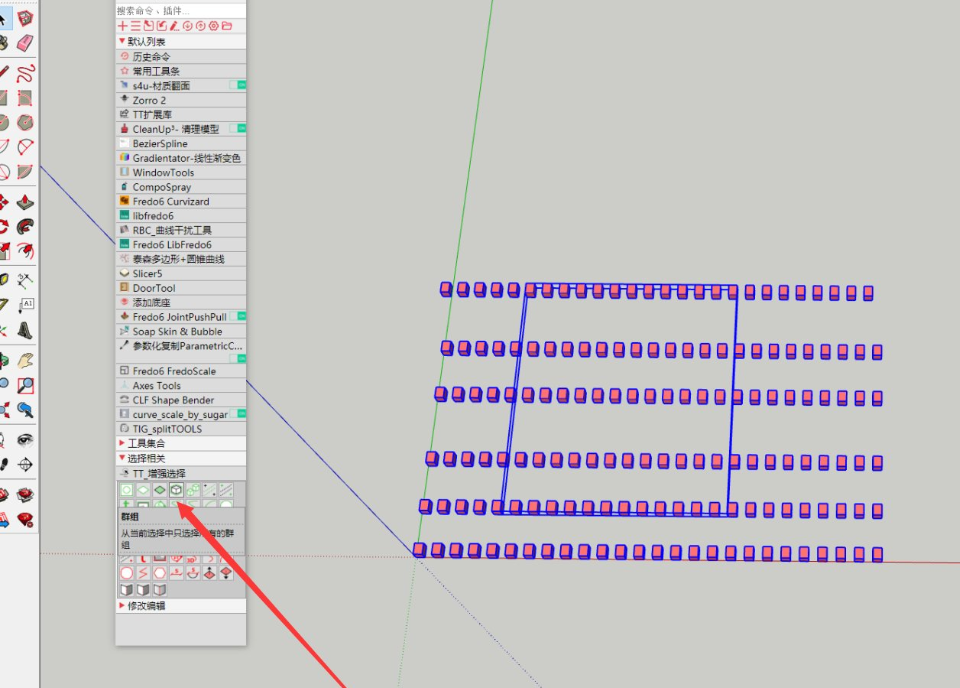Image resolution: width=960 pixels, height=688 pixels.
Task: Open the Fredo6 FredoScale entry
Action: [181, 371]
